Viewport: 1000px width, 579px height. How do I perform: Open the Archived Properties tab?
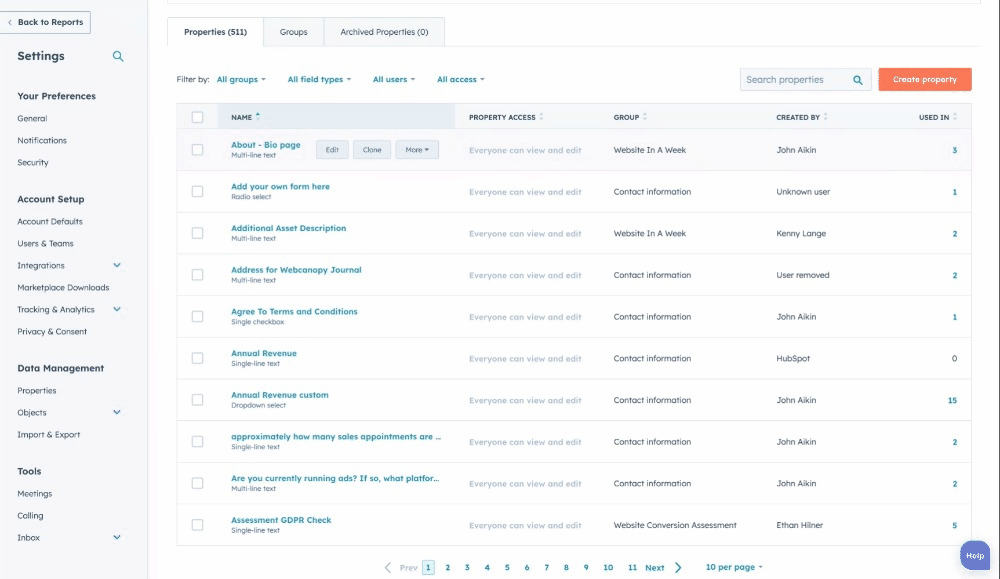tap(384, 32)
